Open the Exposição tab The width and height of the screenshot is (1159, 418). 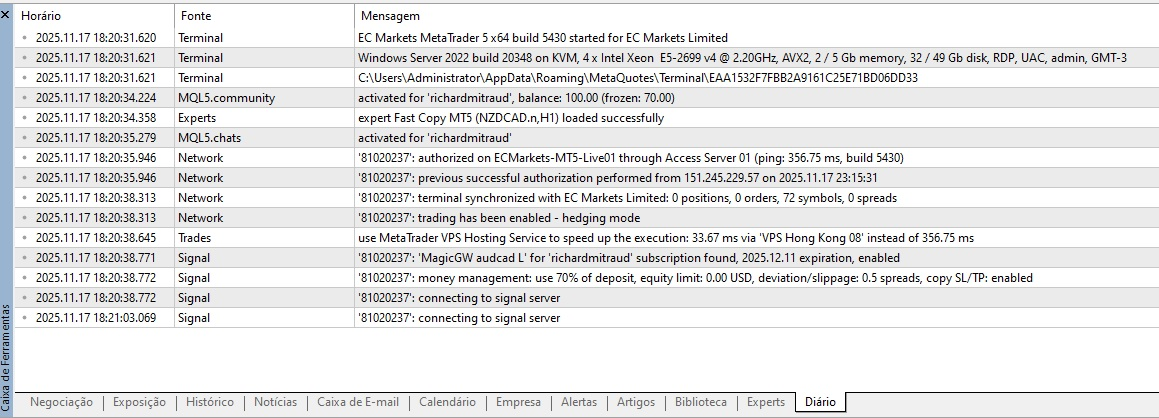click(139, 402)
